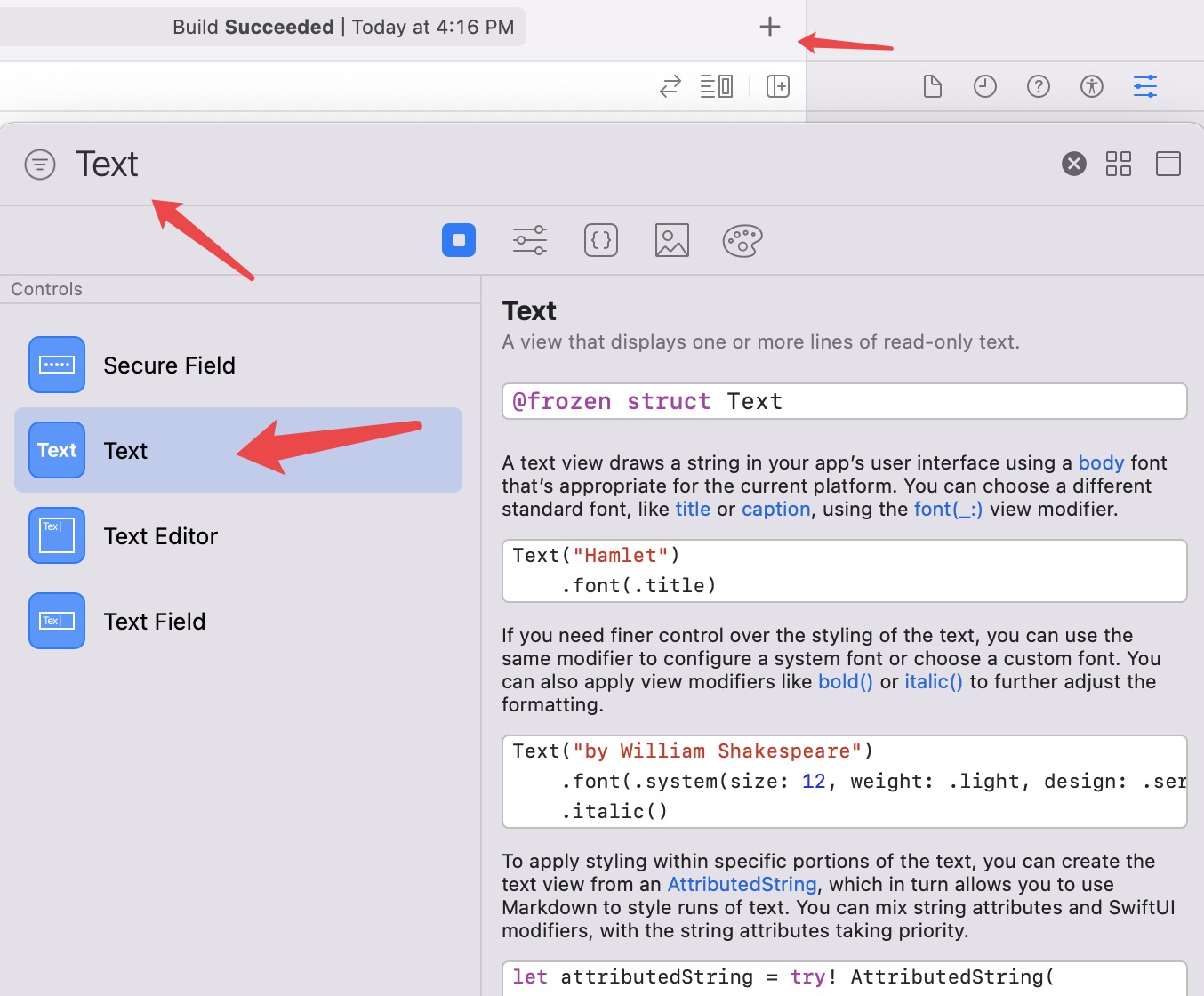The image size is (1204, 996).
Task: Click the library filter icon
Action: coord(40,165)
